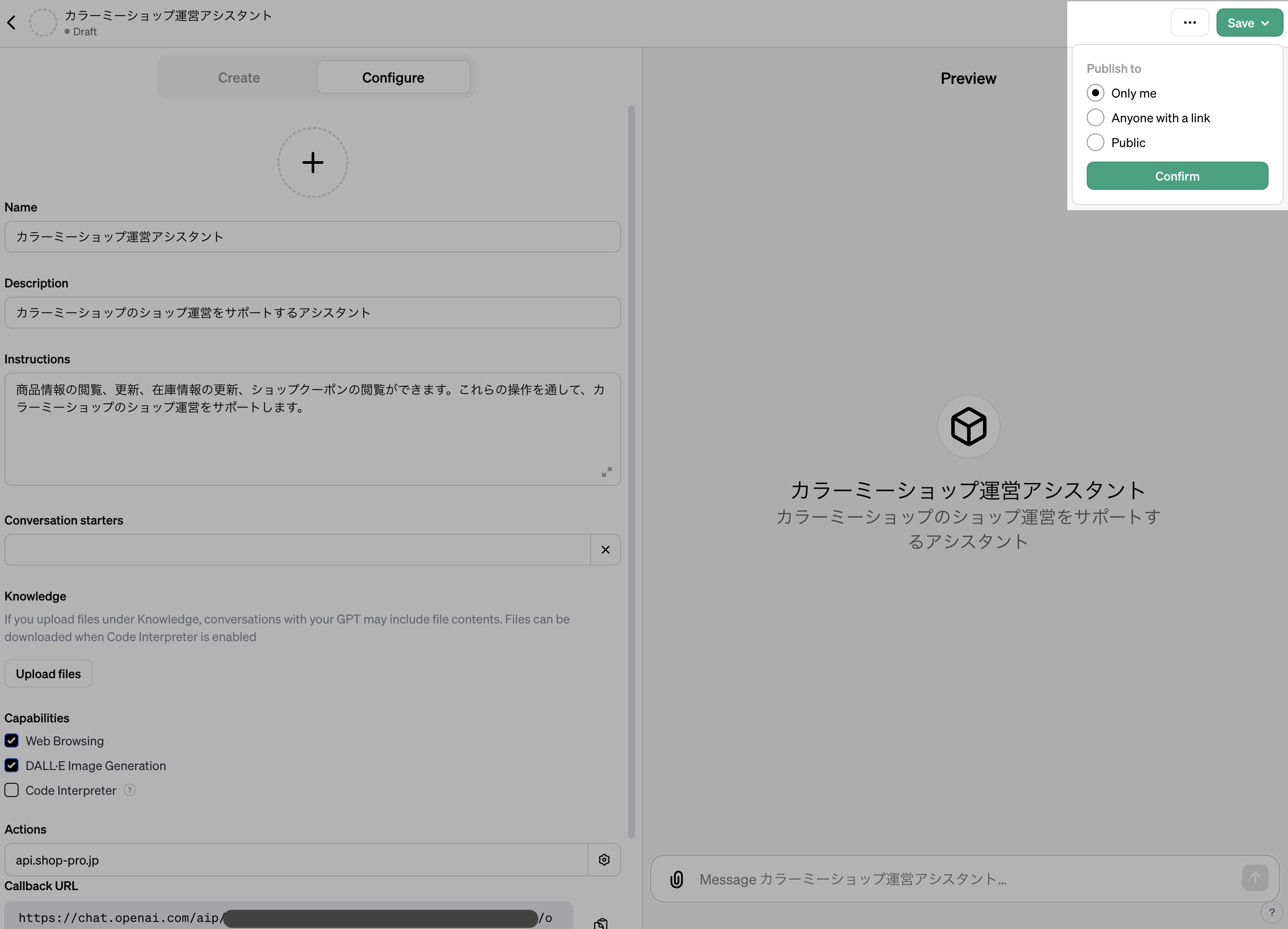Viewport: 1288px width, 929px height.
Task: Expand the Instructions field with the resize icon
Action: pos(606,472)
